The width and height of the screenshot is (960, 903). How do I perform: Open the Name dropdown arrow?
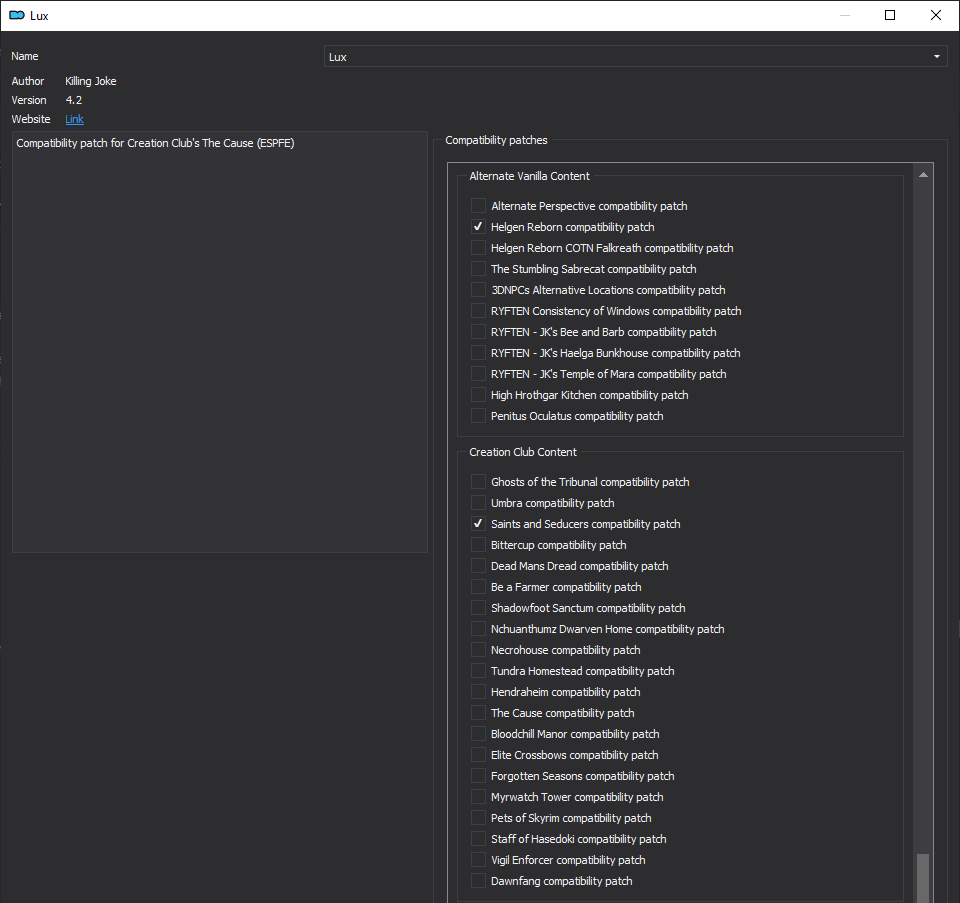(x=937, y=56)
